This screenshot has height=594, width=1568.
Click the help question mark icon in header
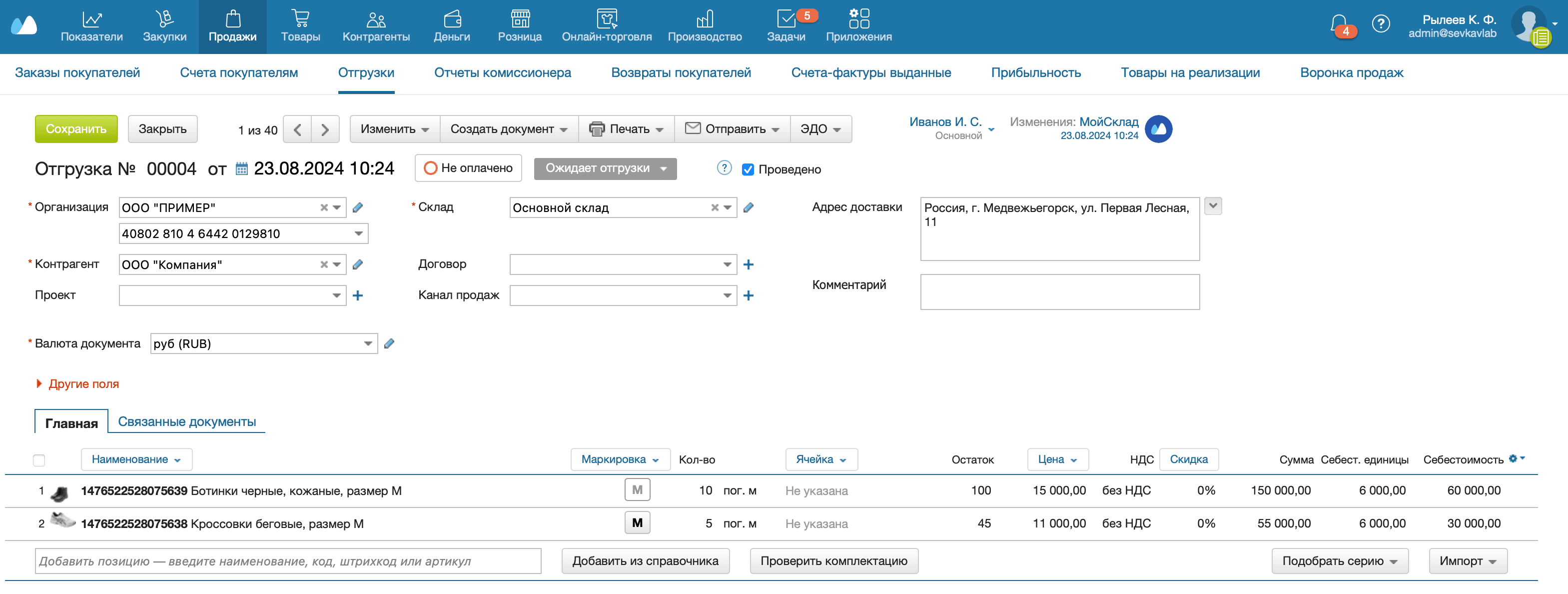click(x=1381, y=24)
